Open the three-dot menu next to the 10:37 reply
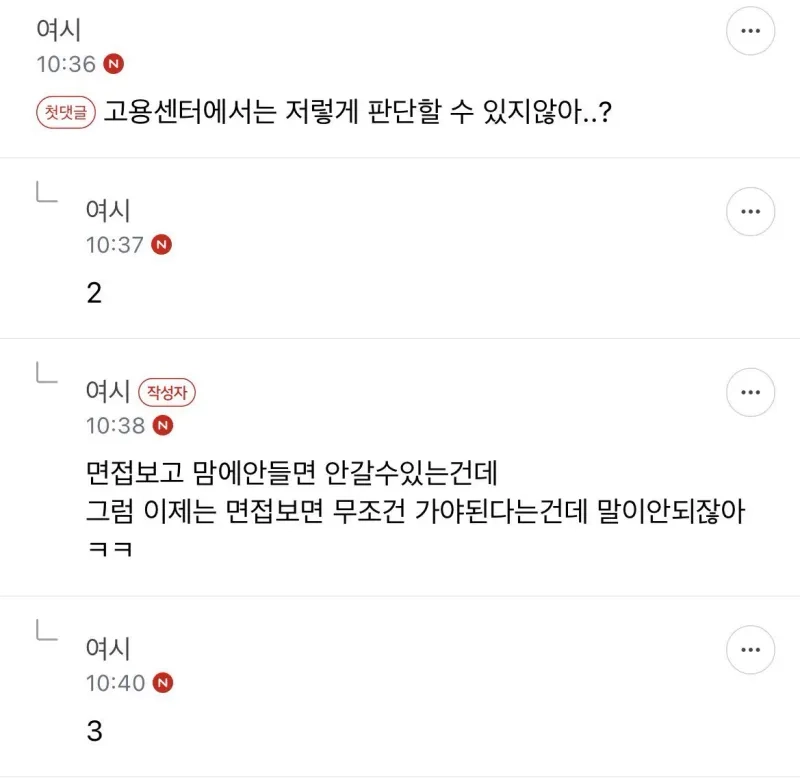Screen dimensions: 800x784 click(x=750, y=211)
